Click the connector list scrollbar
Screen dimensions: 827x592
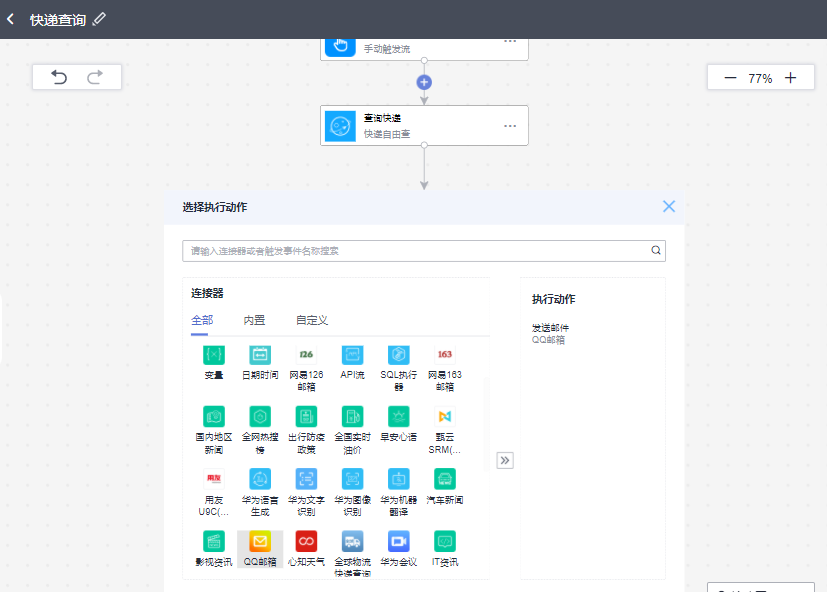(x=486, y=424)
